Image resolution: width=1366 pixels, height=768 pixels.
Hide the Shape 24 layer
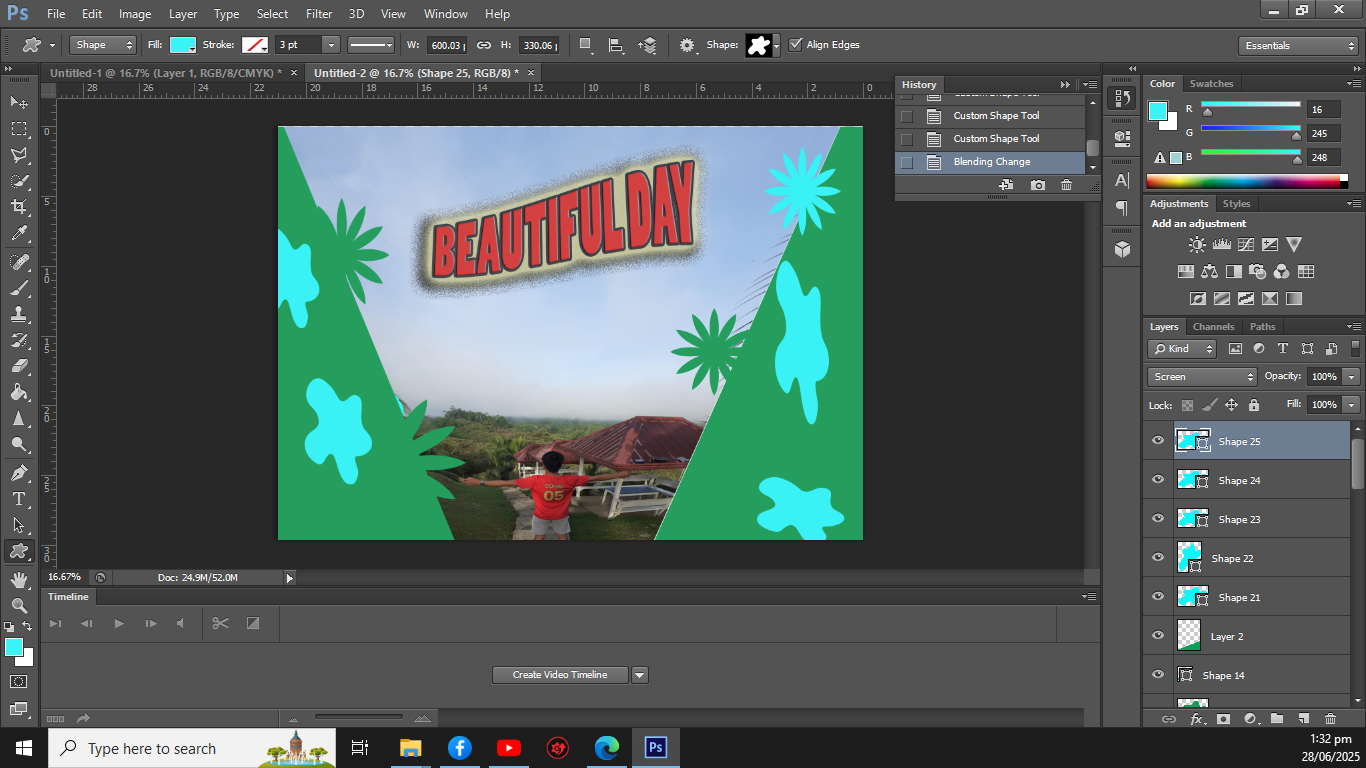click(1158, 480)
